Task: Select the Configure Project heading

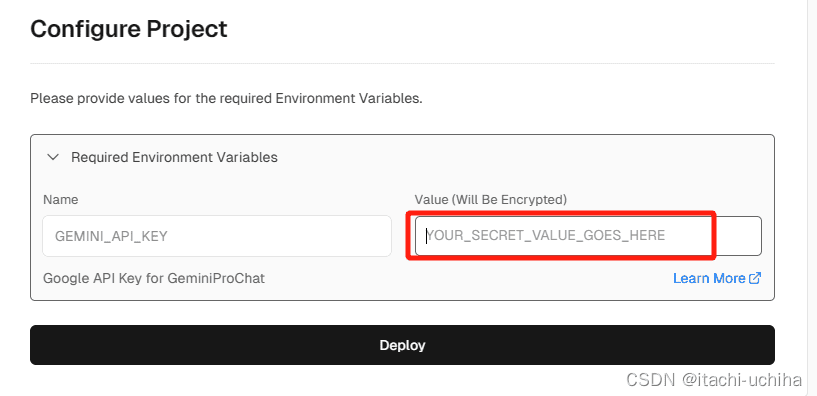Action: [129, 29]
